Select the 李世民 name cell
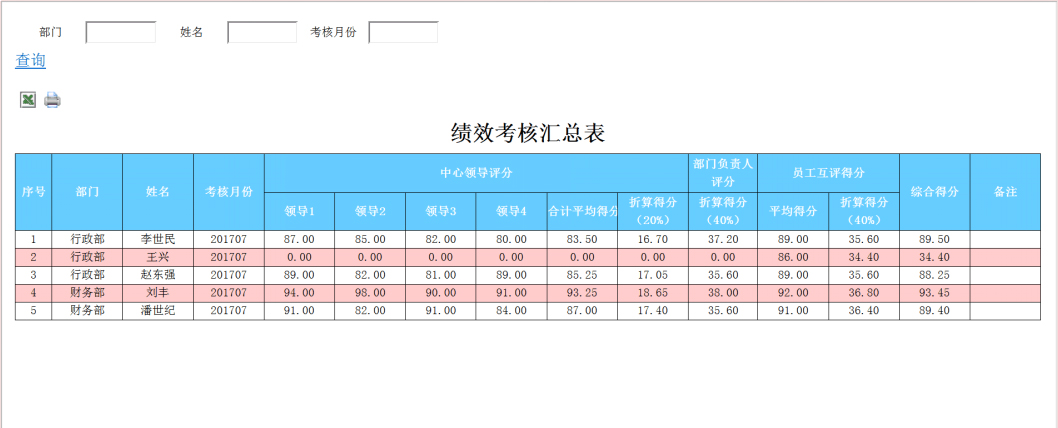Image resolution: width=1058 pixels, height=428 pixels. (158, 239)
